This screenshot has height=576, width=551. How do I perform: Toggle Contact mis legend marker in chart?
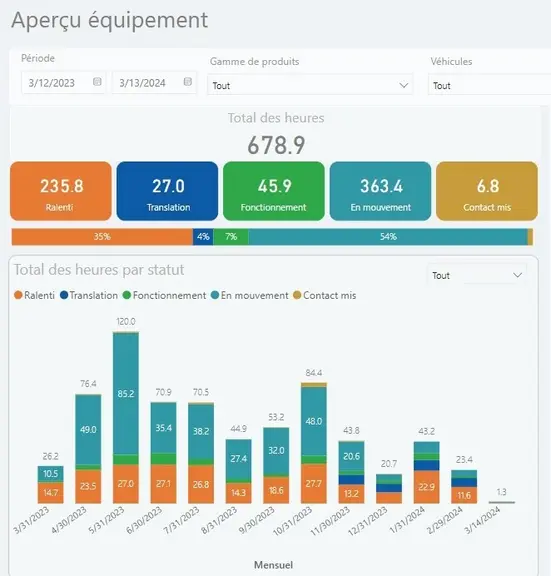click(297, 295)
